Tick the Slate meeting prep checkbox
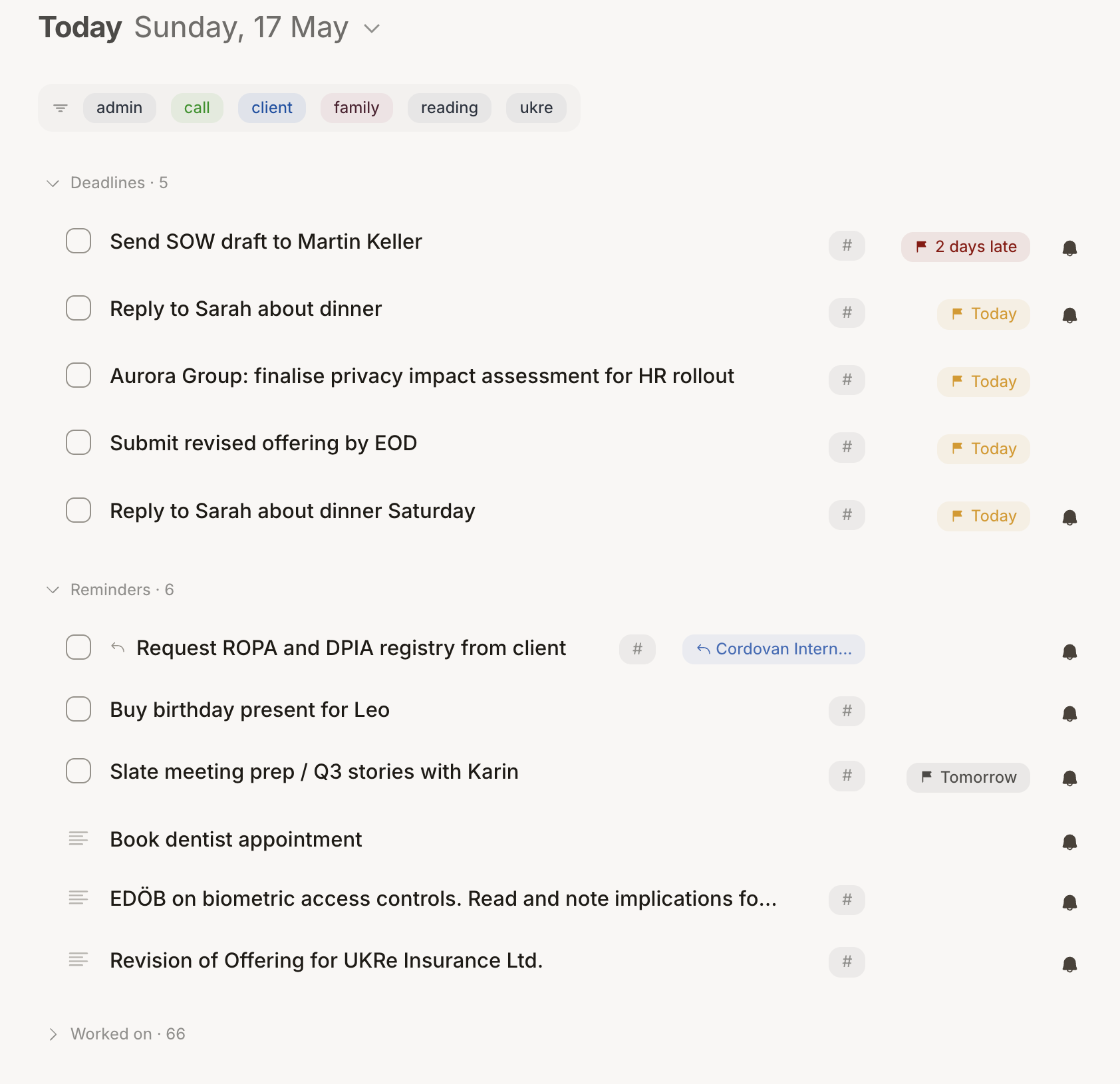 point(78,771)
